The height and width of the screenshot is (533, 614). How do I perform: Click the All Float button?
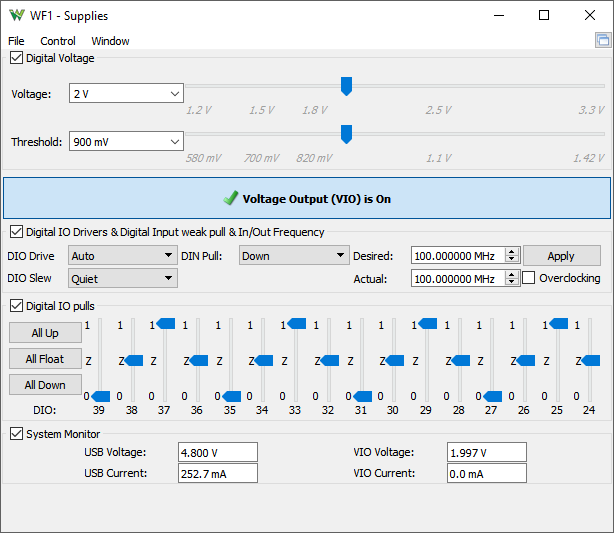[x=45, y=359]
